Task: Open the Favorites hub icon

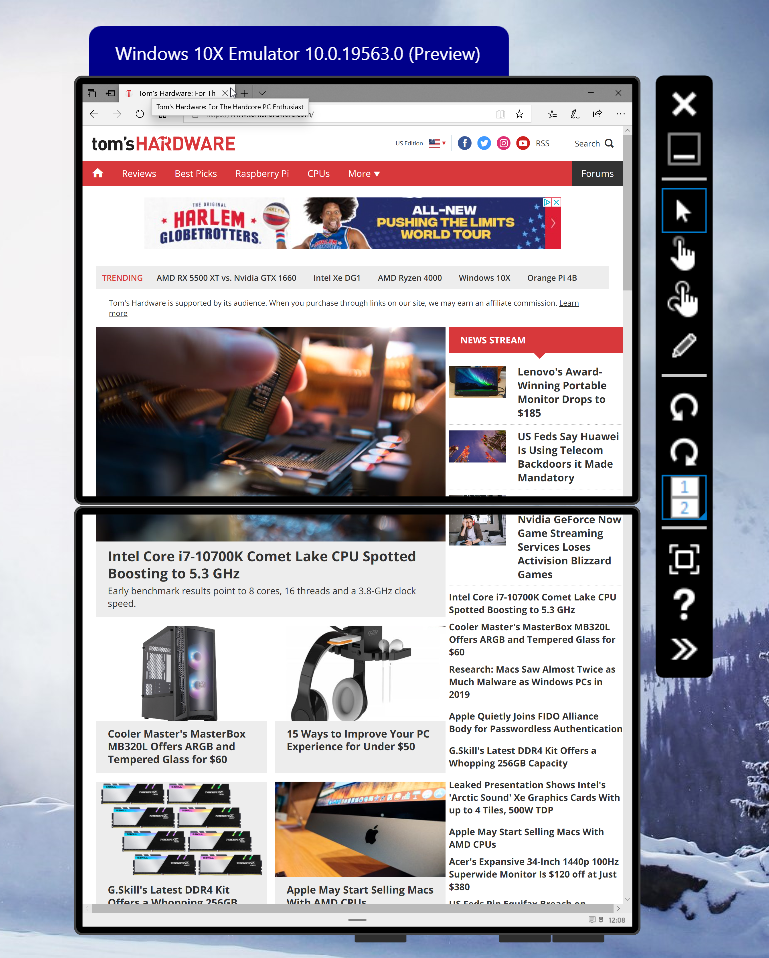Action: [552, 114]
